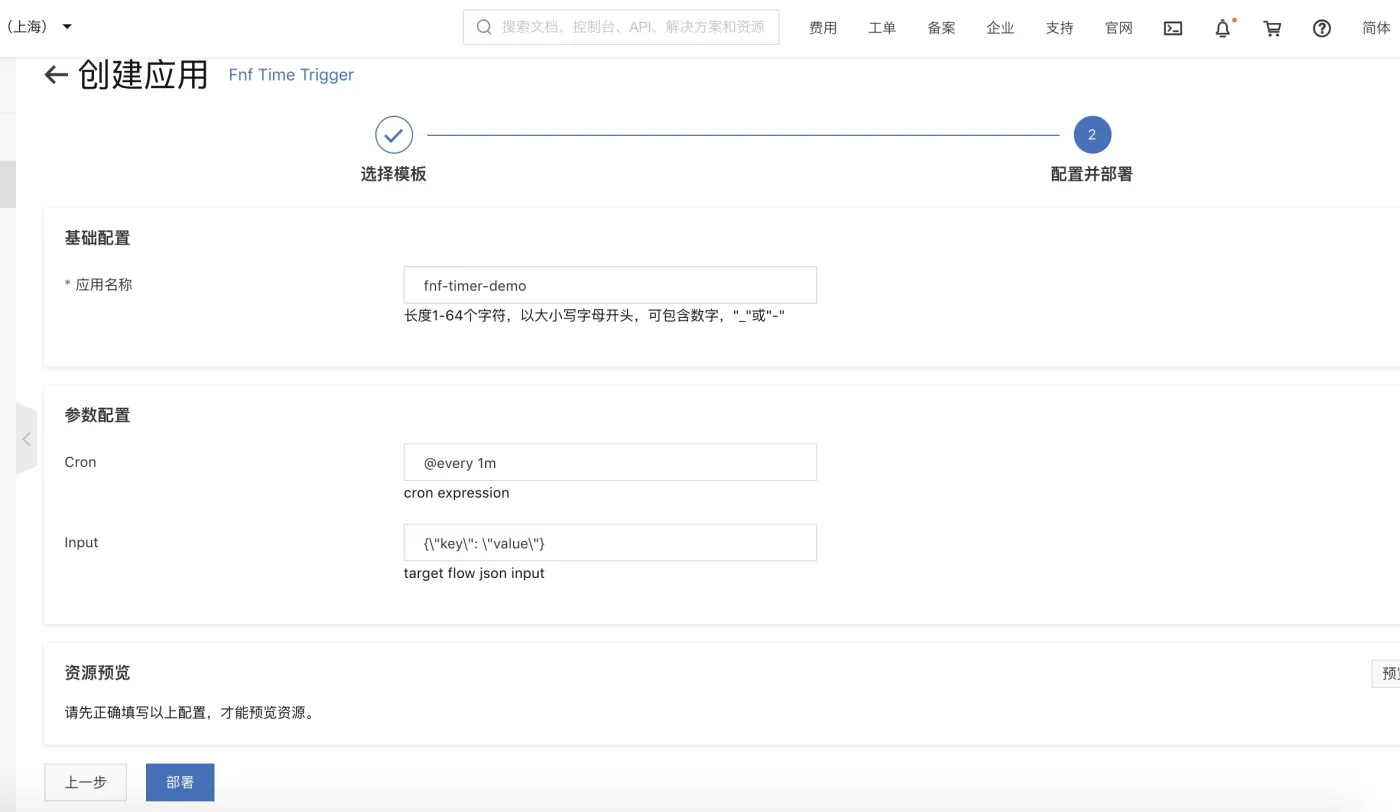Click the 配置并部署 step label

pos(1092,174)
